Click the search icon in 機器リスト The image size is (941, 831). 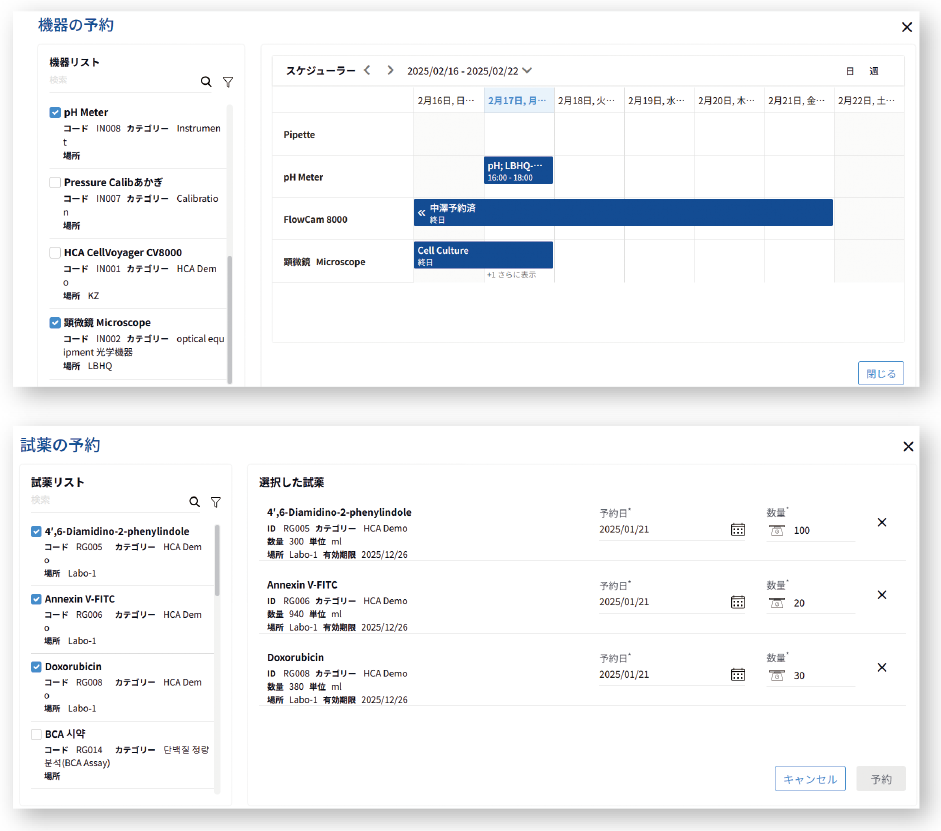click(x=206, y=82)
